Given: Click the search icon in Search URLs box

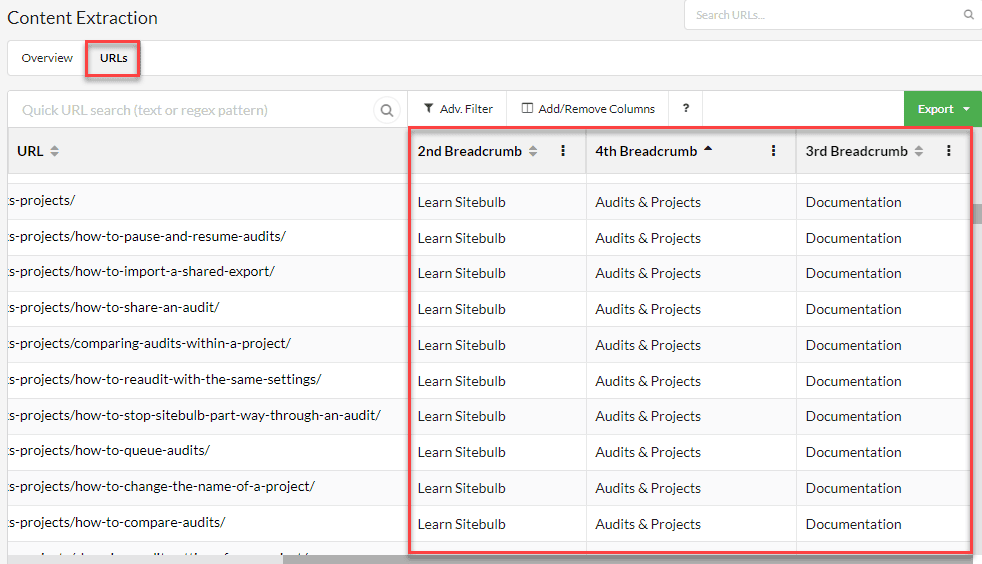Looking at the screenshot, I should click(968, 15).
